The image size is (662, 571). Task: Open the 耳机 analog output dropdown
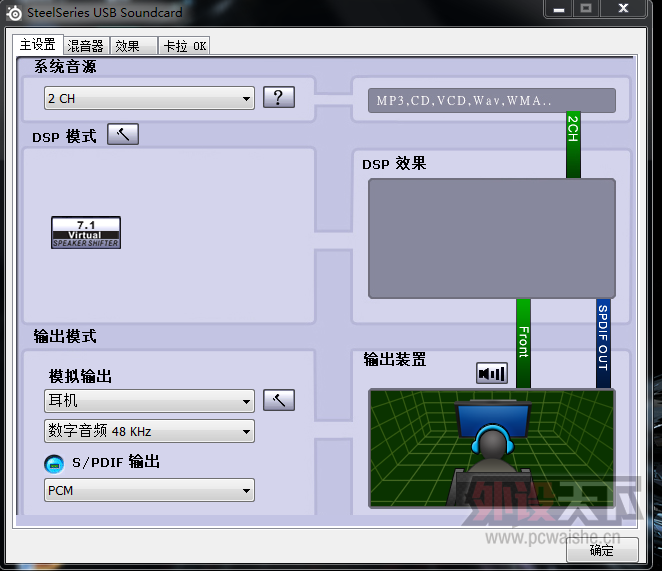150,402
